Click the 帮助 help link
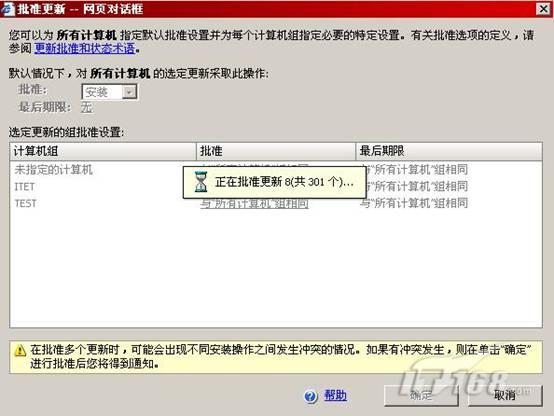Screen dimensions: 554x416 (335, 395)
